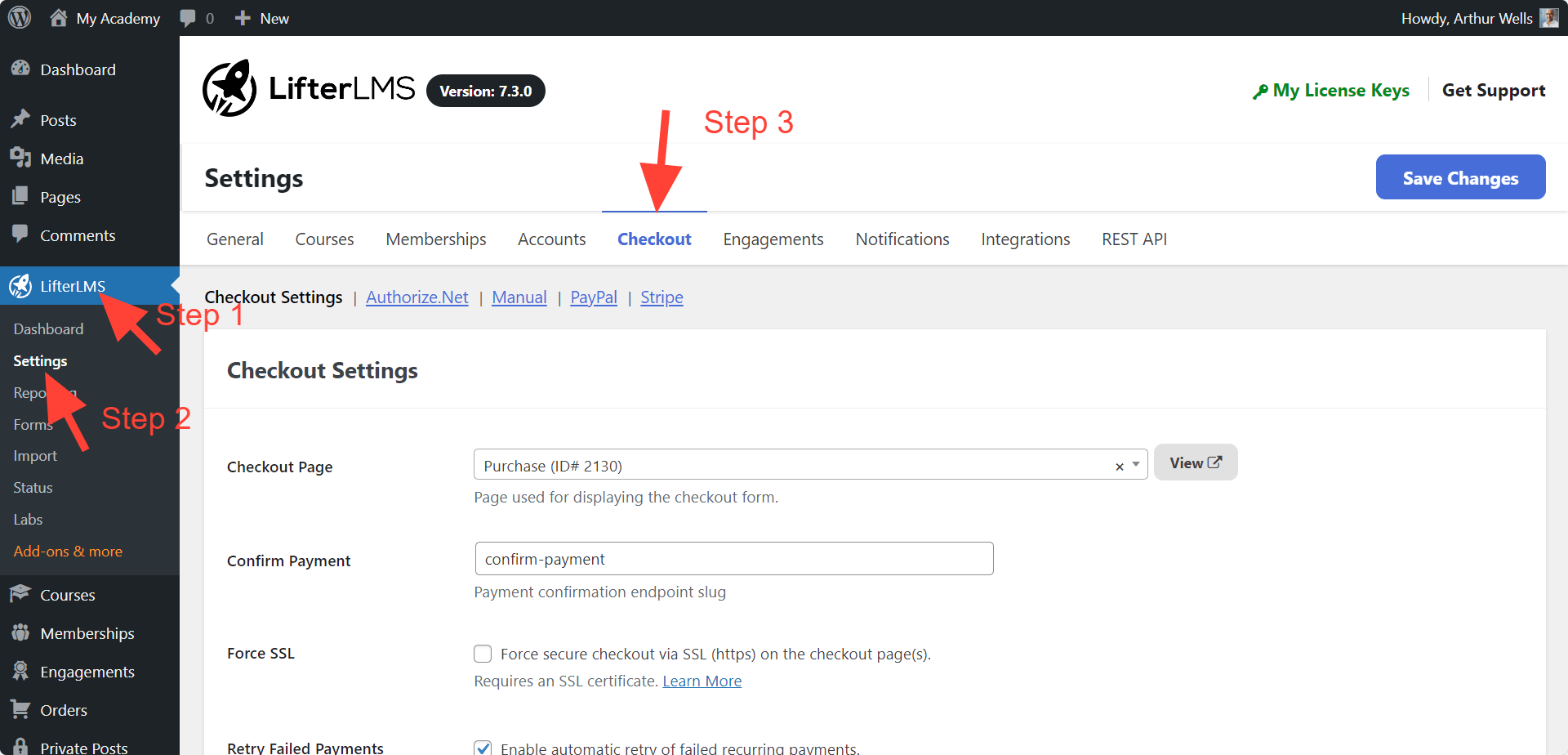Click the home icon for My Academy
Viewport: 1568px width, 755px height.
(x=59, y=17)
